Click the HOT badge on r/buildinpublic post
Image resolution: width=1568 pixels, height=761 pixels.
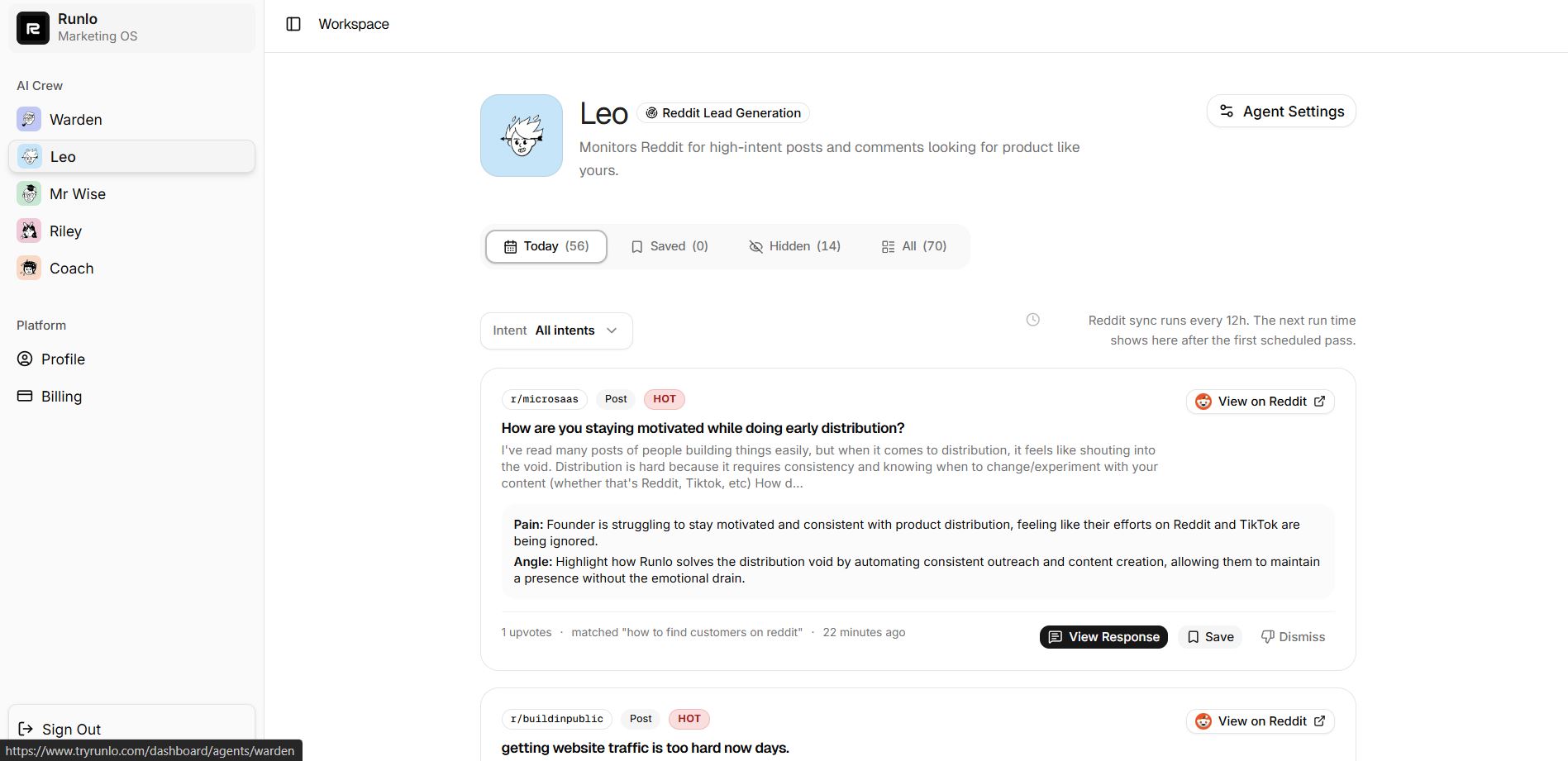click(x=689, y=718)
